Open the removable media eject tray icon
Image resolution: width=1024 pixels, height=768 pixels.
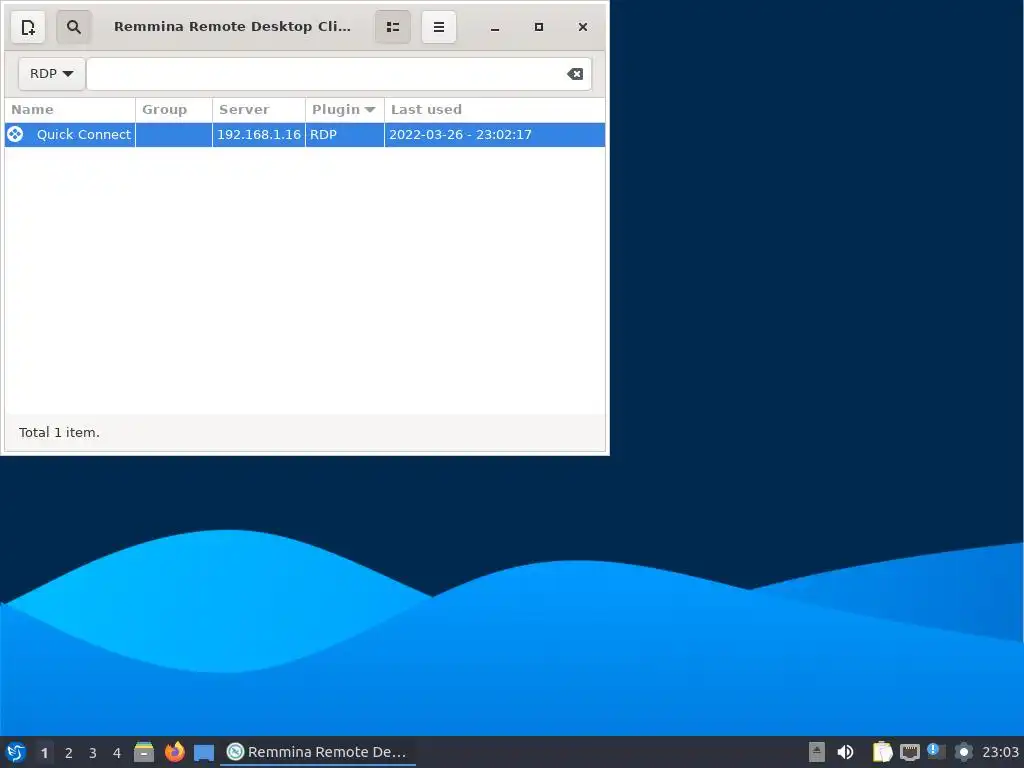pyautogui.click(x=816, y=752)
